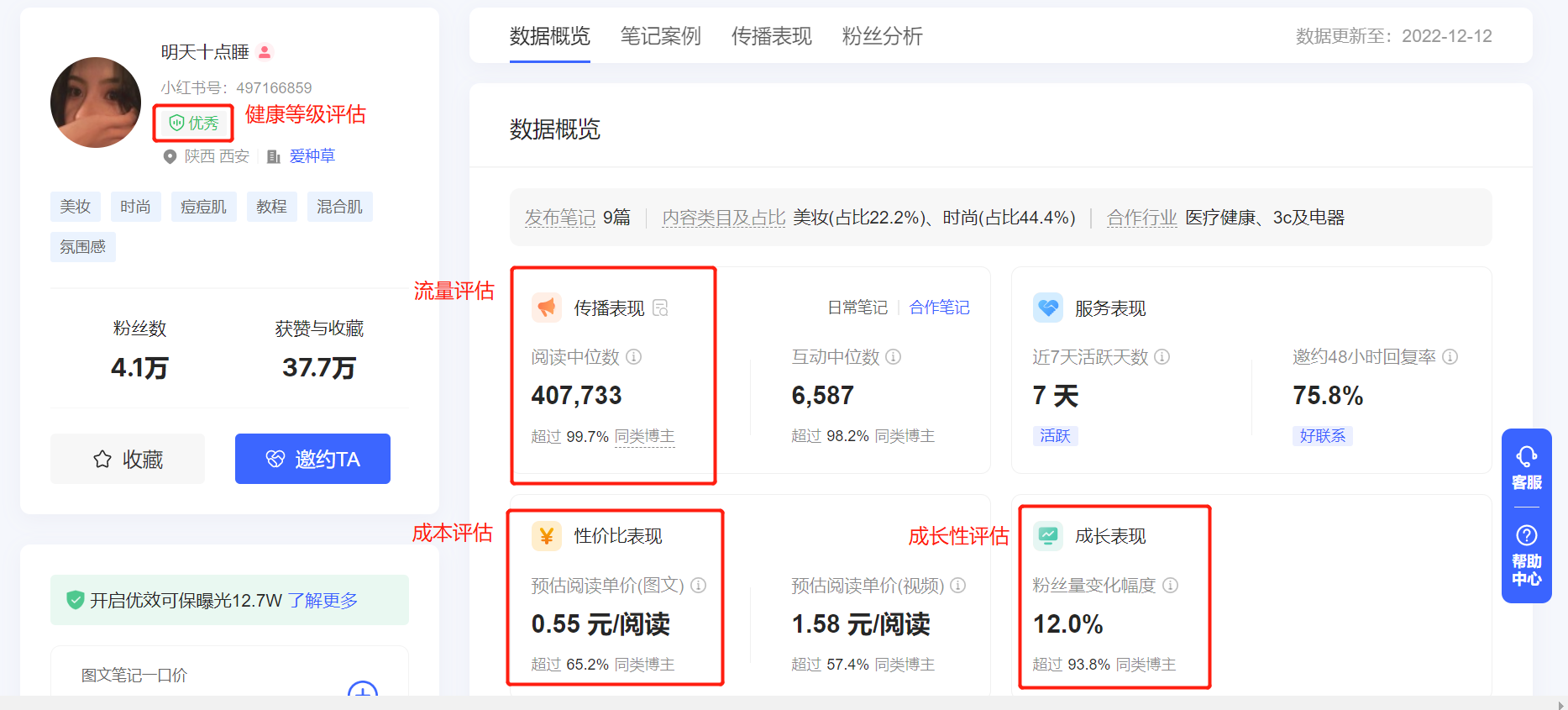Screen dimensions: 1568x710
Task: Click the 内容类目及占比 label
Action: 724,218
